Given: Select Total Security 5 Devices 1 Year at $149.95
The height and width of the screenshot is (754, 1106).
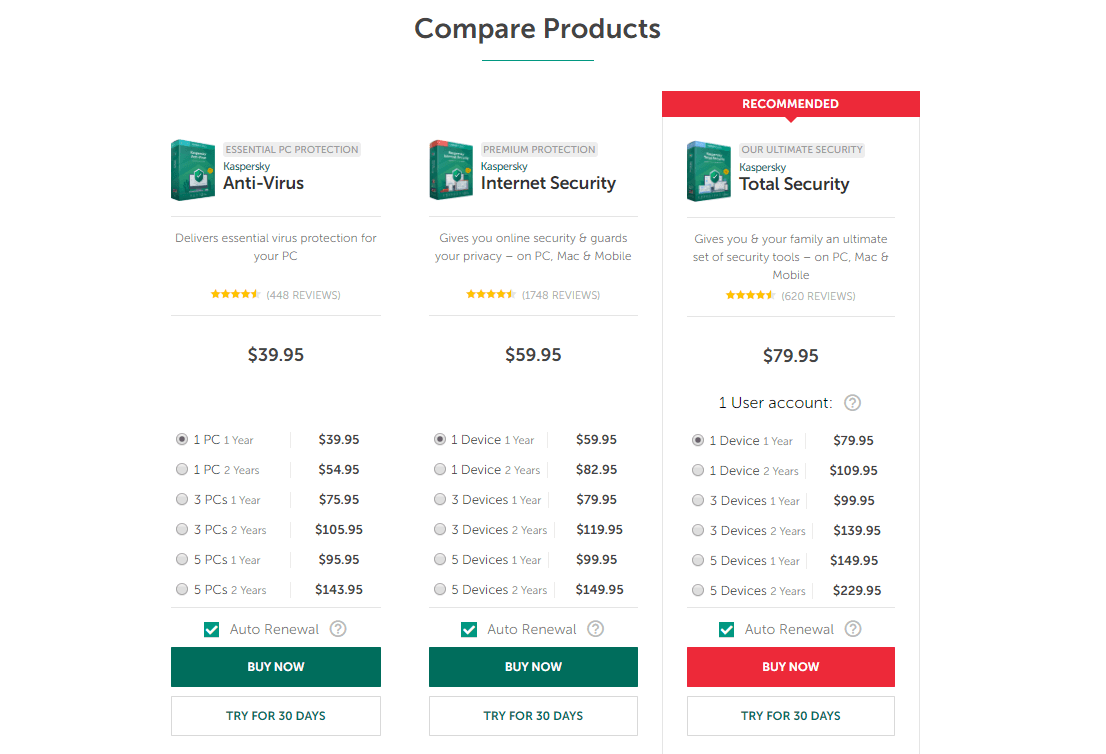Looking at the screenshot, I should [698, 560].
